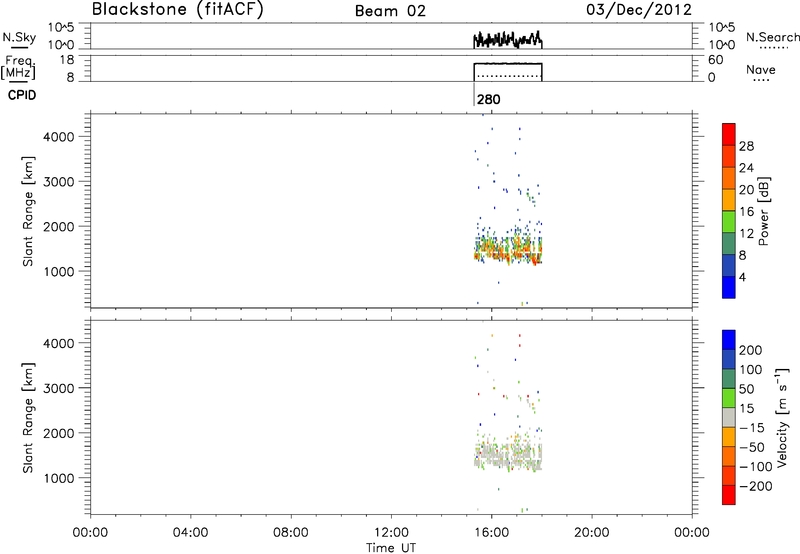Click the '12:00' time tick label

pos(391,533)
